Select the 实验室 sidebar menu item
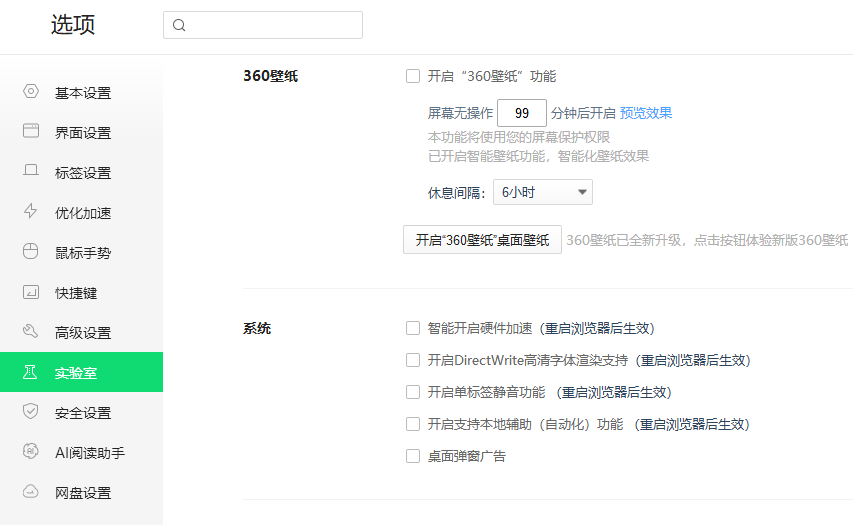This screenshot has width=853, height=525. click(82, 372)
